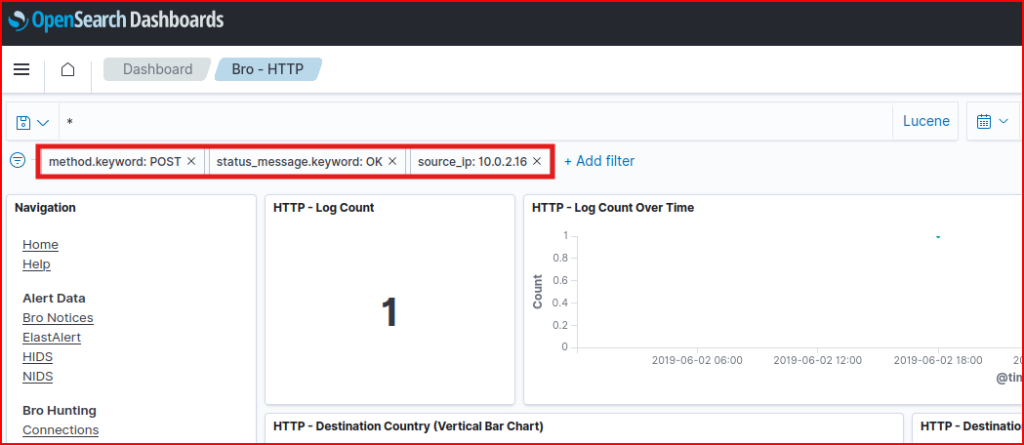The image size is (1024, 445).
Task: Open the hamburger navigation menu
Action: [21, 69]
